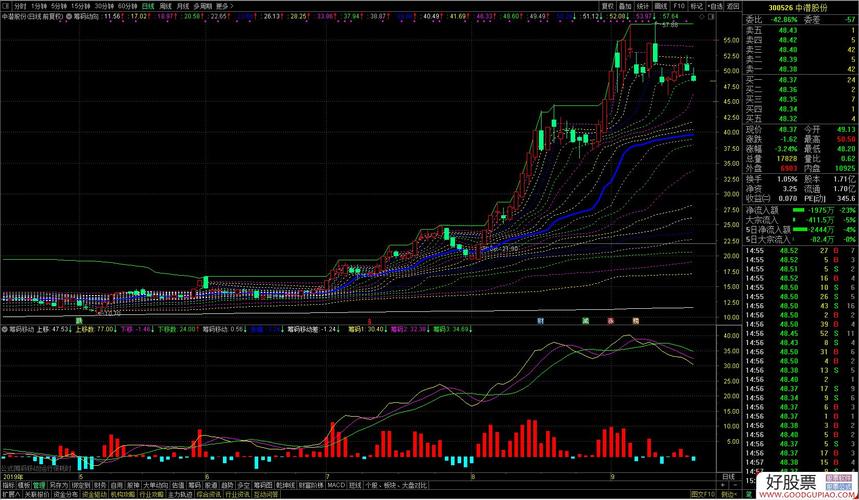Screen dimensions: 859x500
Task: Open the 资金驱动 tab
Action: point(94,494)
